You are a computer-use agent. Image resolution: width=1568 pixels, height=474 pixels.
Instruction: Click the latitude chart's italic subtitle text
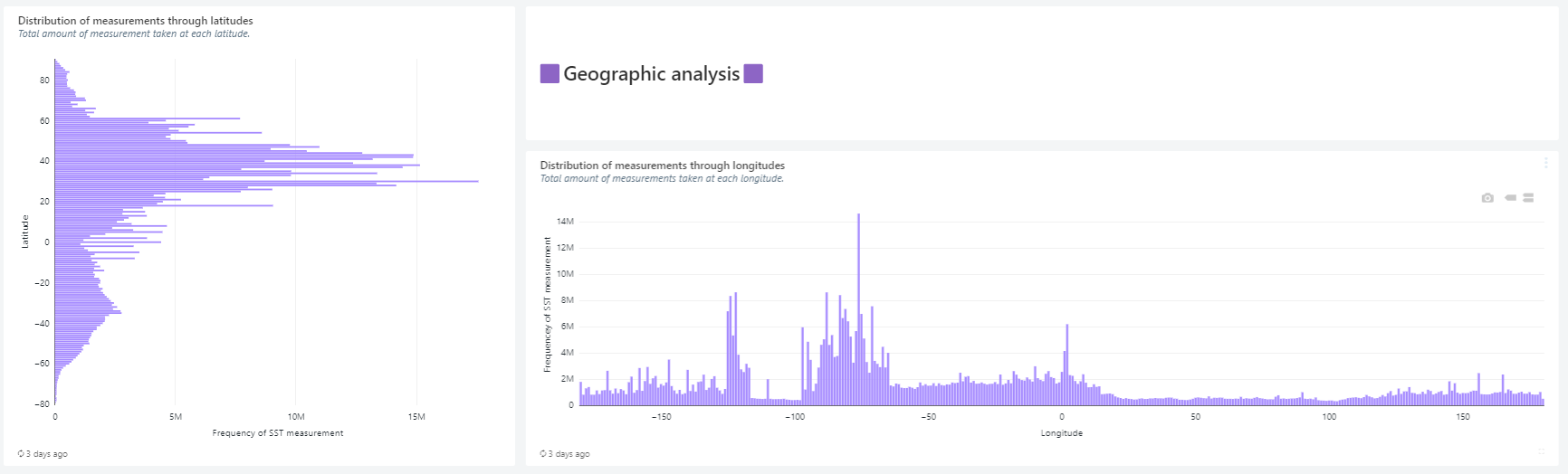pos(134,34)
